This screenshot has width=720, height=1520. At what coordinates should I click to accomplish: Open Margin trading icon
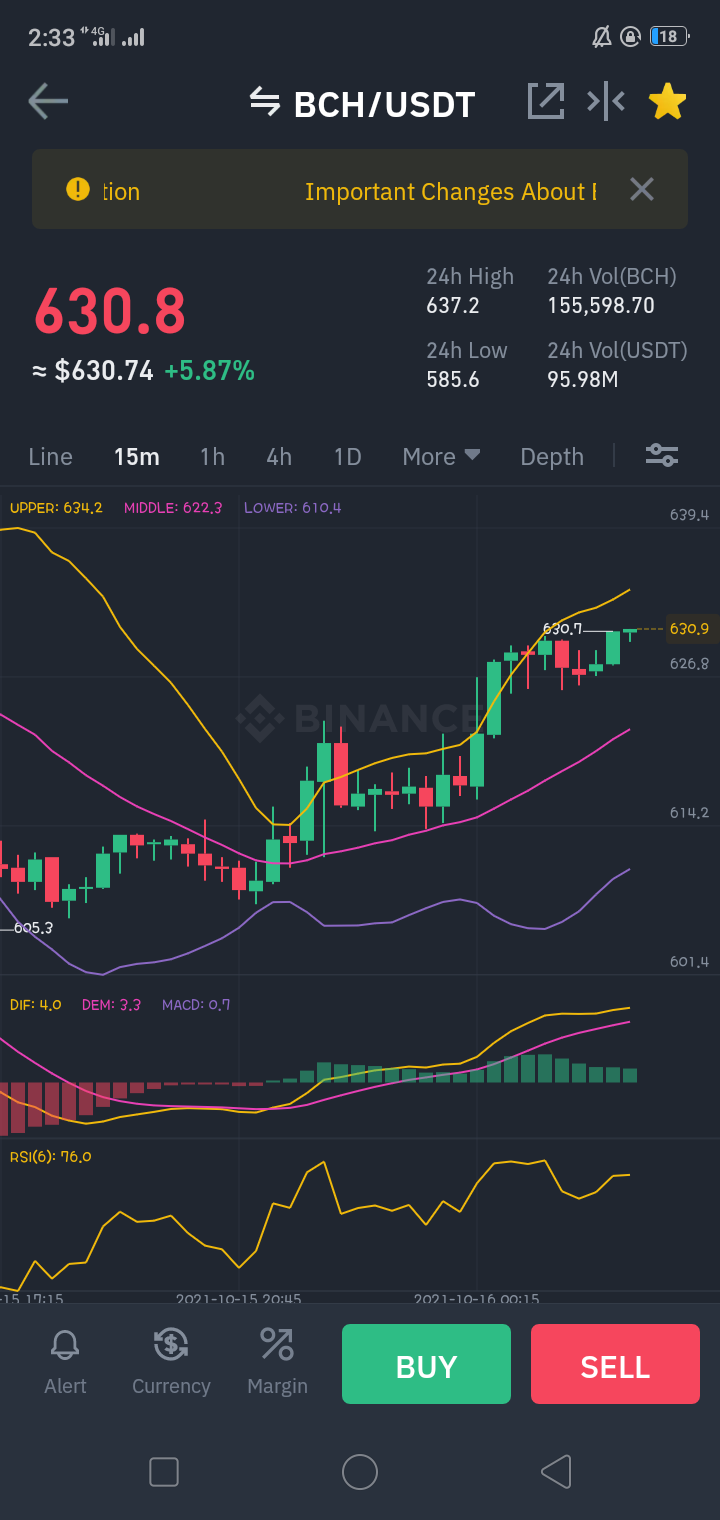[277, 1363]
